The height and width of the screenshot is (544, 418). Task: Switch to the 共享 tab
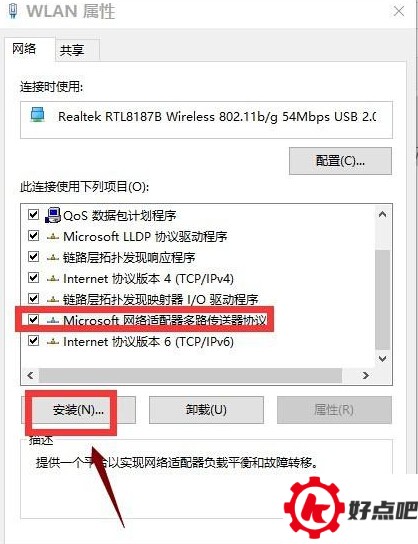[72, 51]
